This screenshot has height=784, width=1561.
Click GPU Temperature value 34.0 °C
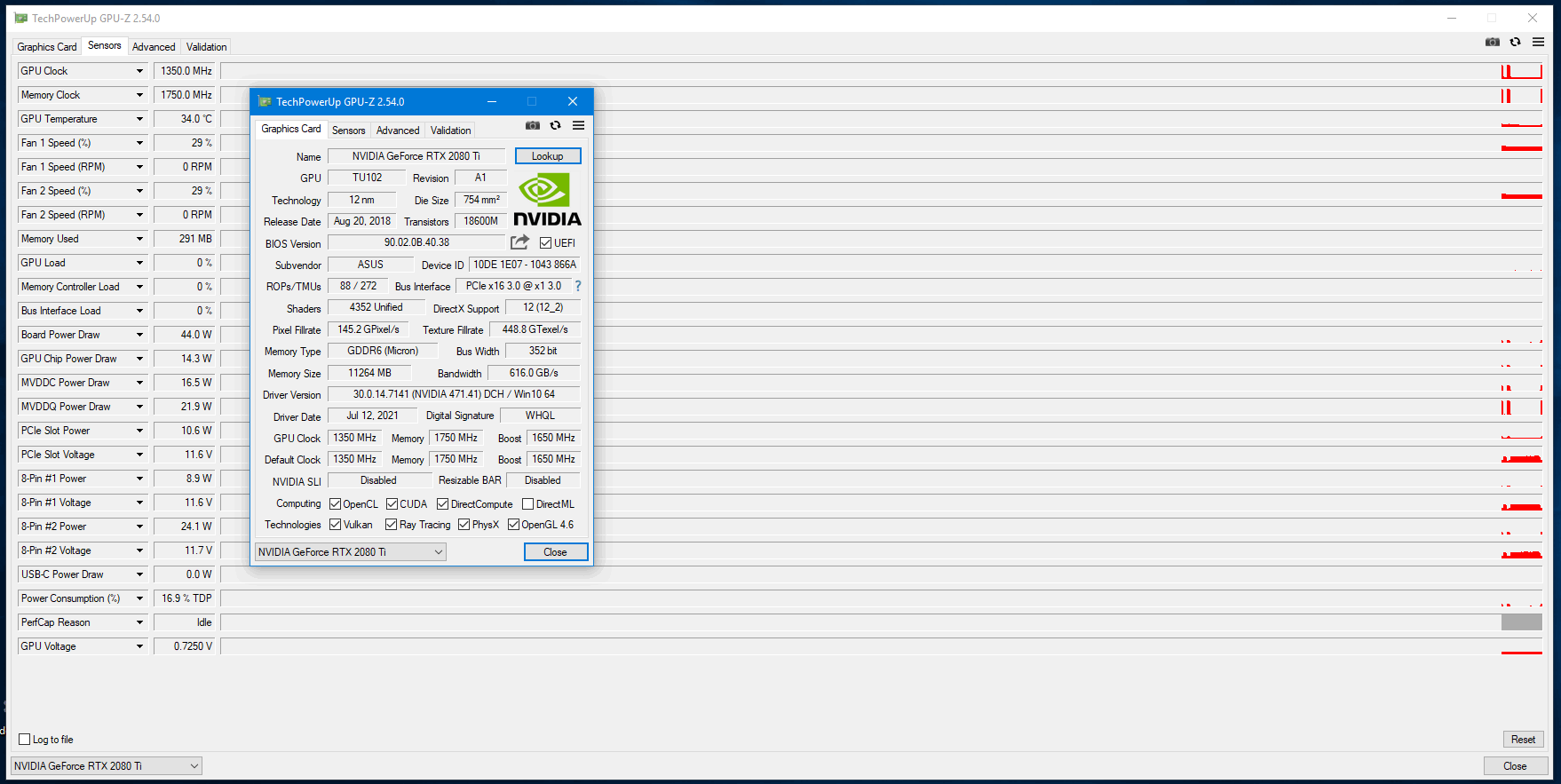185,119
